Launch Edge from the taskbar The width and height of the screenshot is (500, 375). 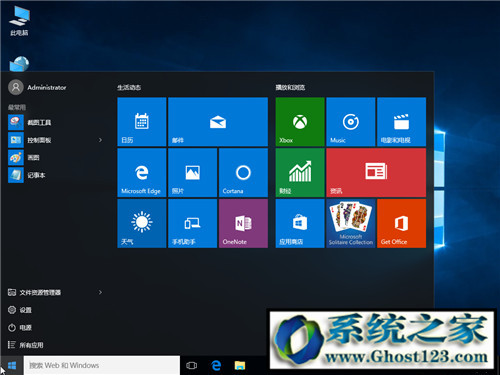coord(216,365)
